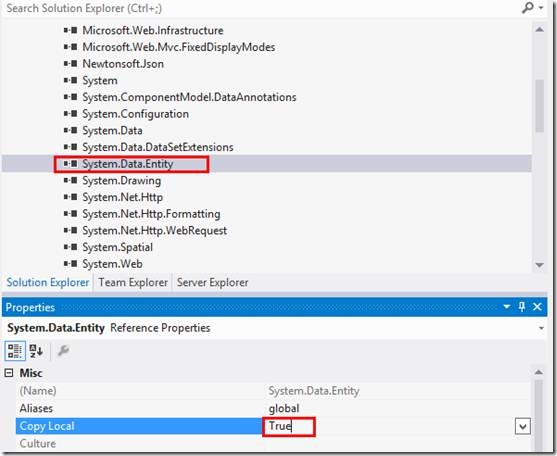Click the search magnifier icon in Solution Explorer
This screenshot has height=456, width=557.
(528, 7)
